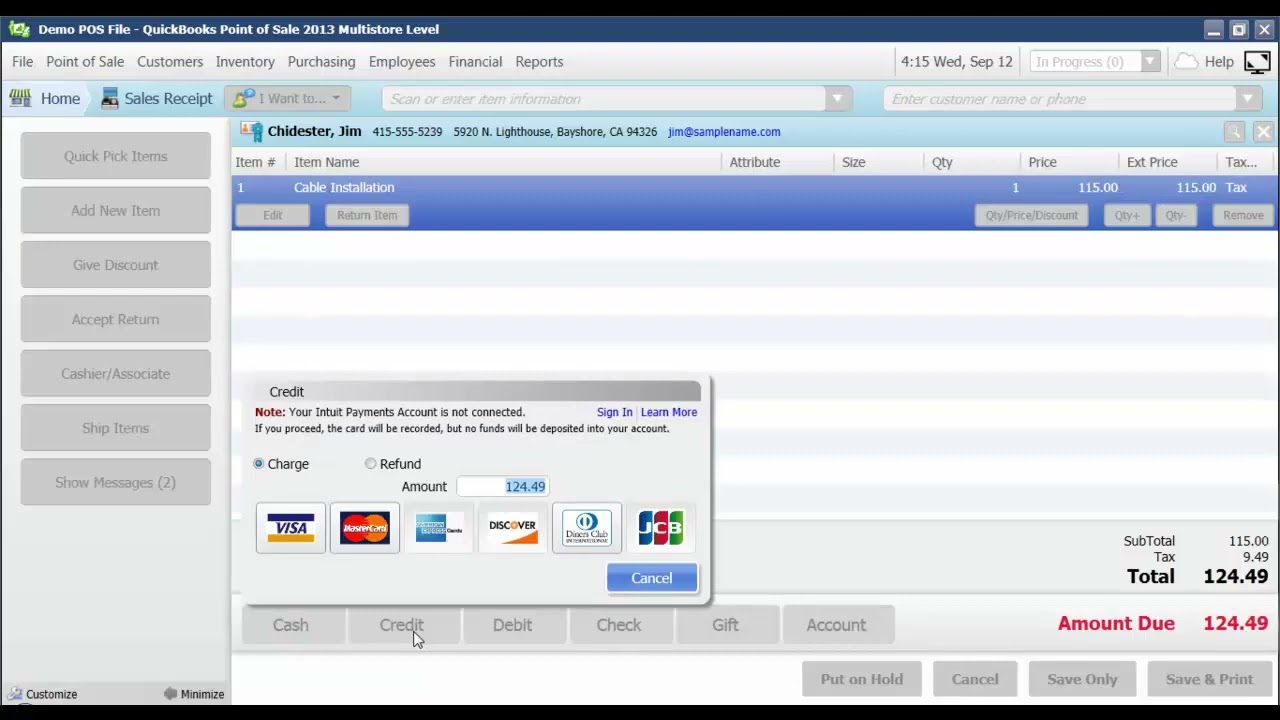The image size is (1280, 720).
Task: Select the Refund radio button
Action: coord(371,464)
